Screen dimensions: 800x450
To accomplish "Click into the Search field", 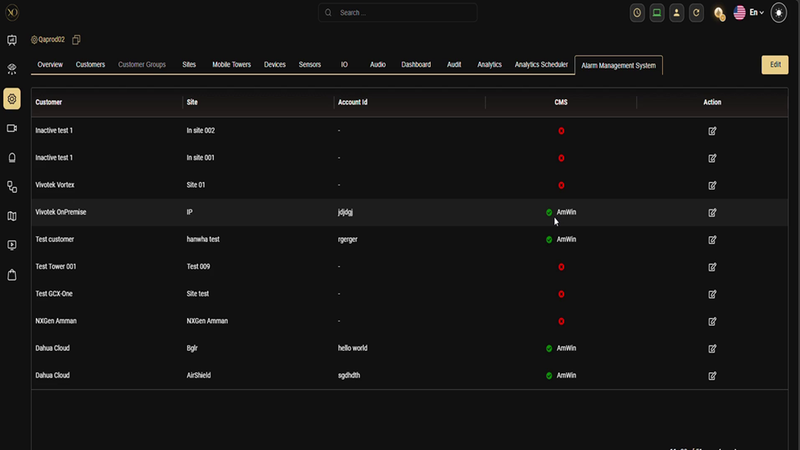I will point(400,13).
